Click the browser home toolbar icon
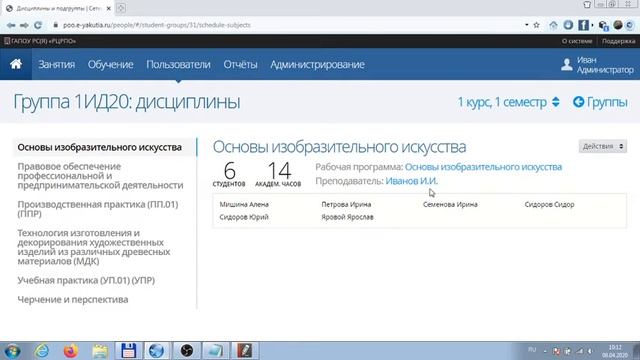640x360 pixels. click(553, 25)
